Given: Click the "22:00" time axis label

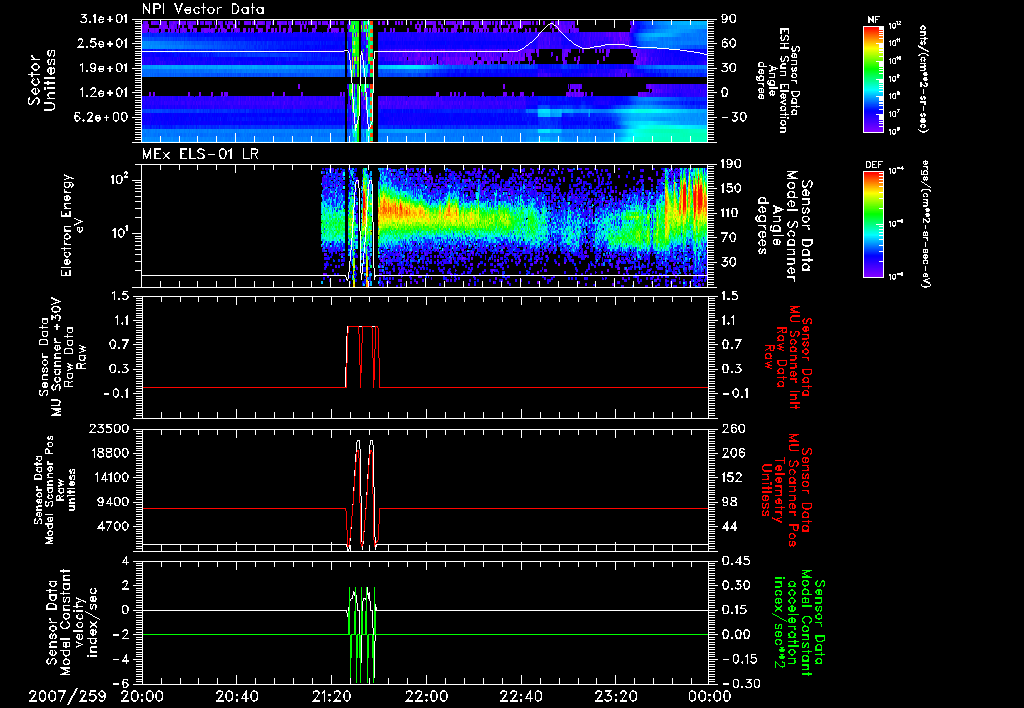Looking at the screenshot, I should (426, 696).
